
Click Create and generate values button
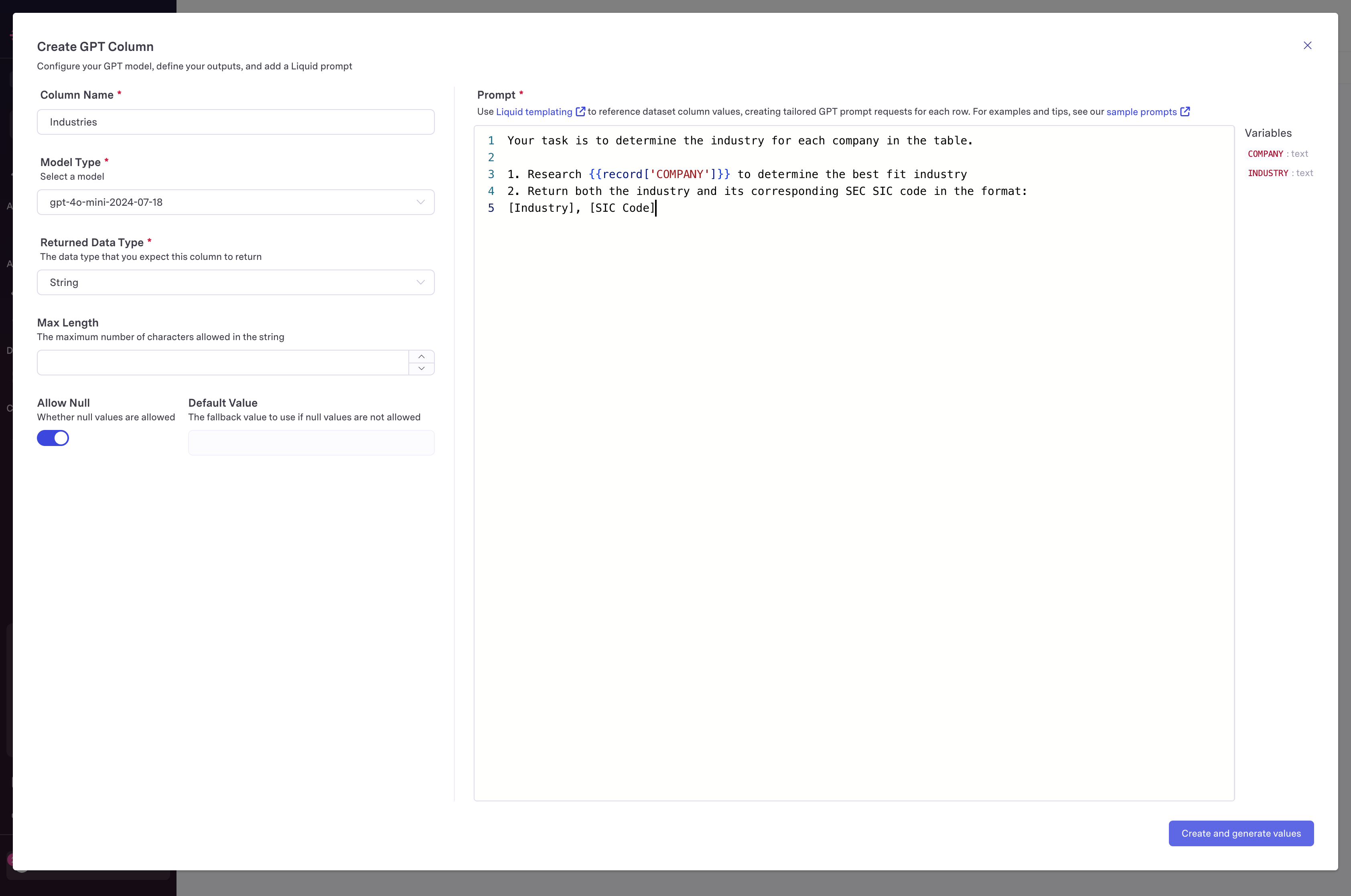click(1241, 833)
